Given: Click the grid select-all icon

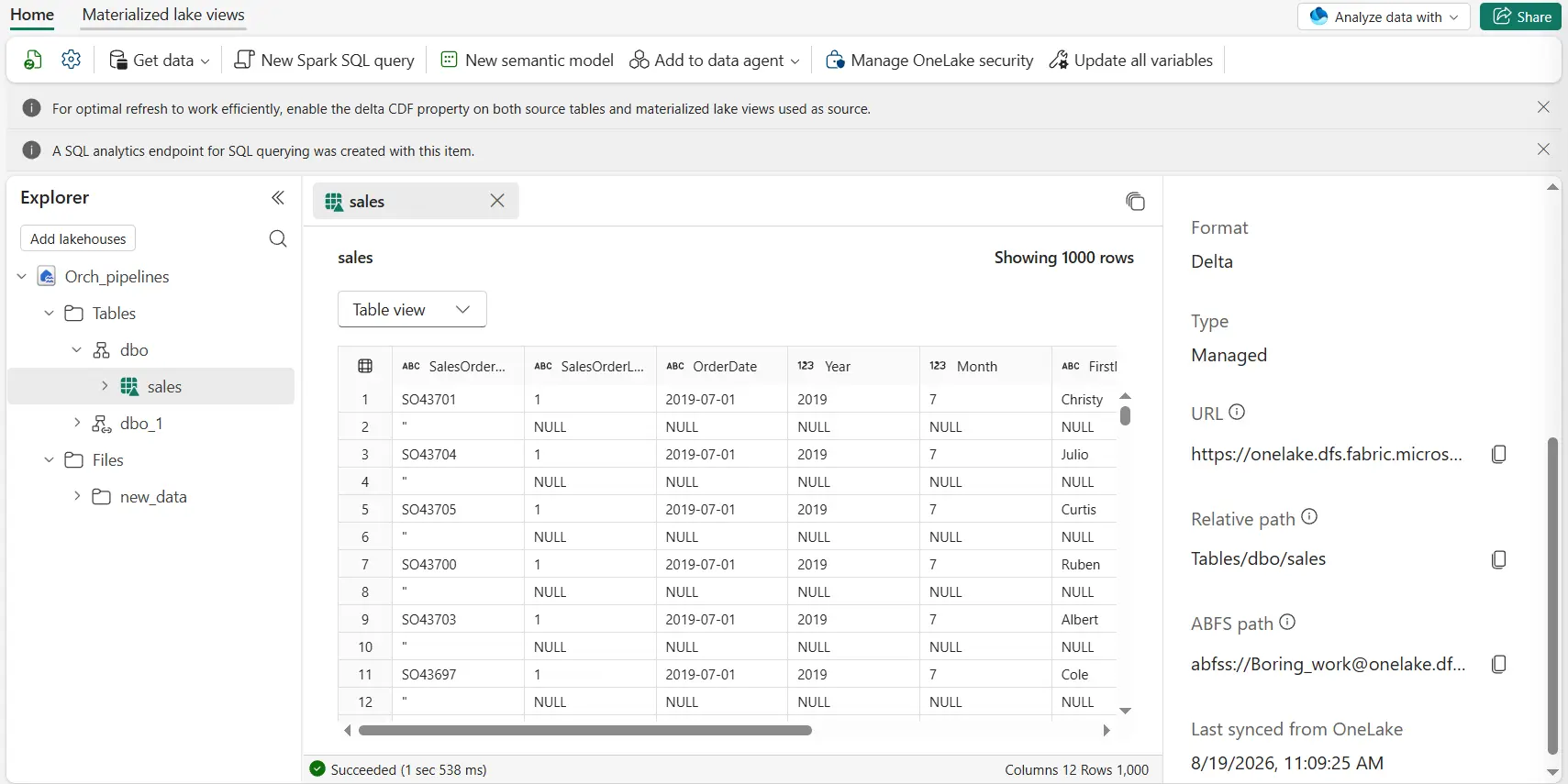Looking at the screenshot, I should 365,366.
